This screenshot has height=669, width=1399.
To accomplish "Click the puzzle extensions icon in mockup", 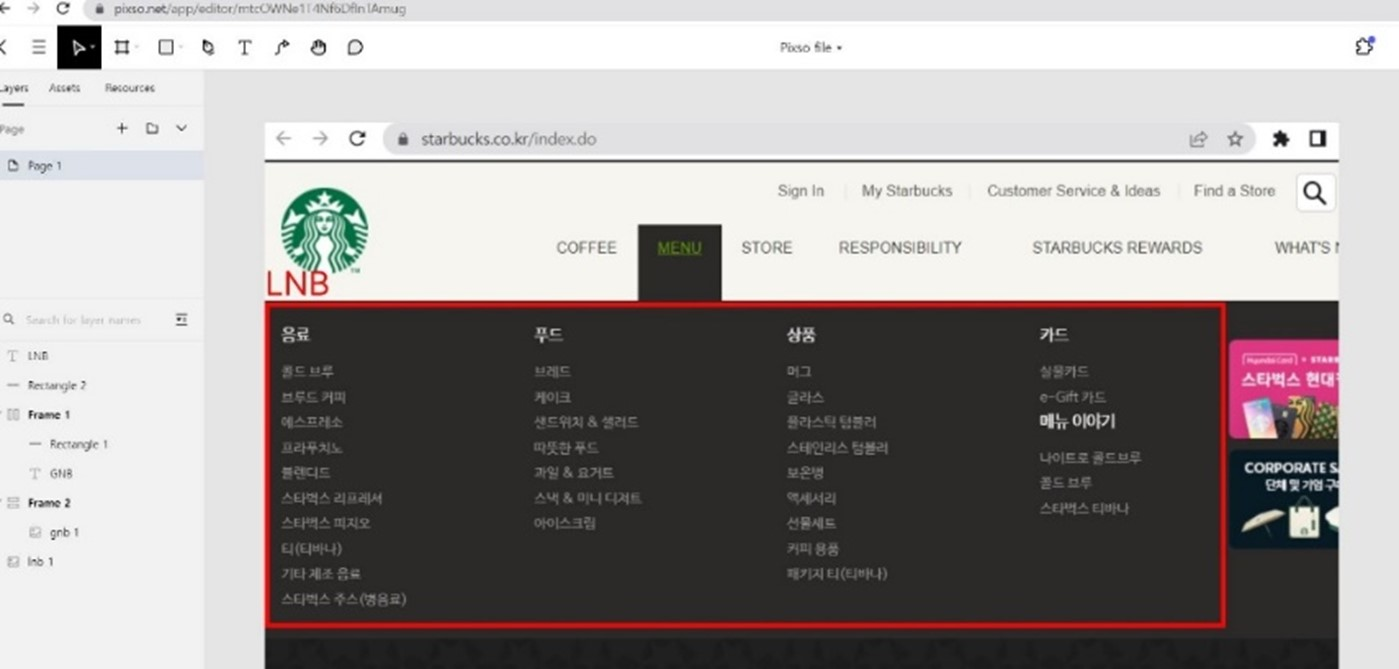I will [1280, 139].
